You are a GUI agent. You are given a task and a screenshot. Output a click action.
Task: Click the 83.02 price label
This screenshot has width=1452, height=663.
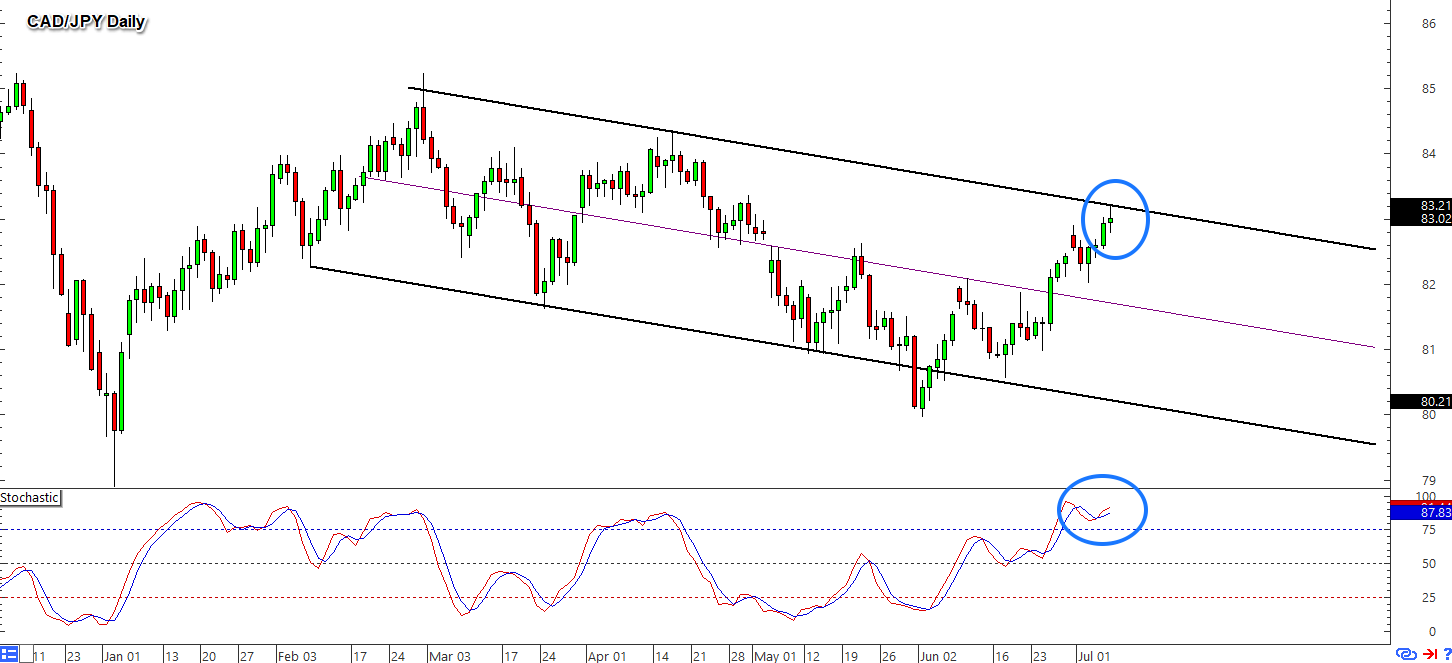pos(1436,218)
